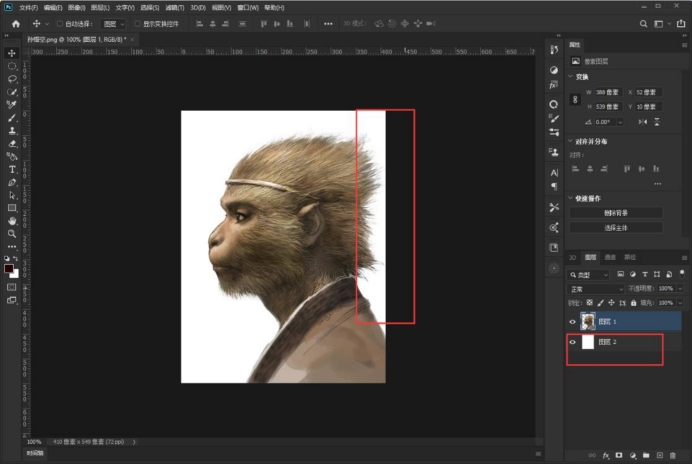Toggle the 自动选择 auto-select checkbox
Image resolution: width=692 pixels, height=464 pixels.
pos(60,24)
